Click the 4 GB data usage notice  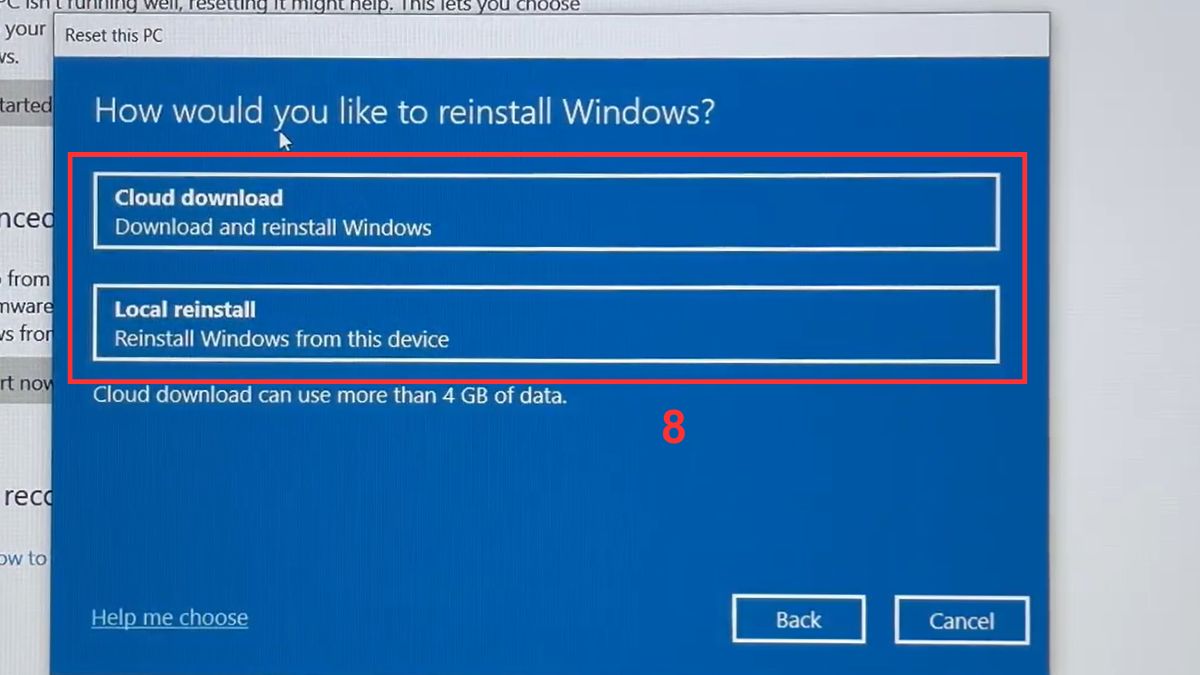tap(328, 395)
